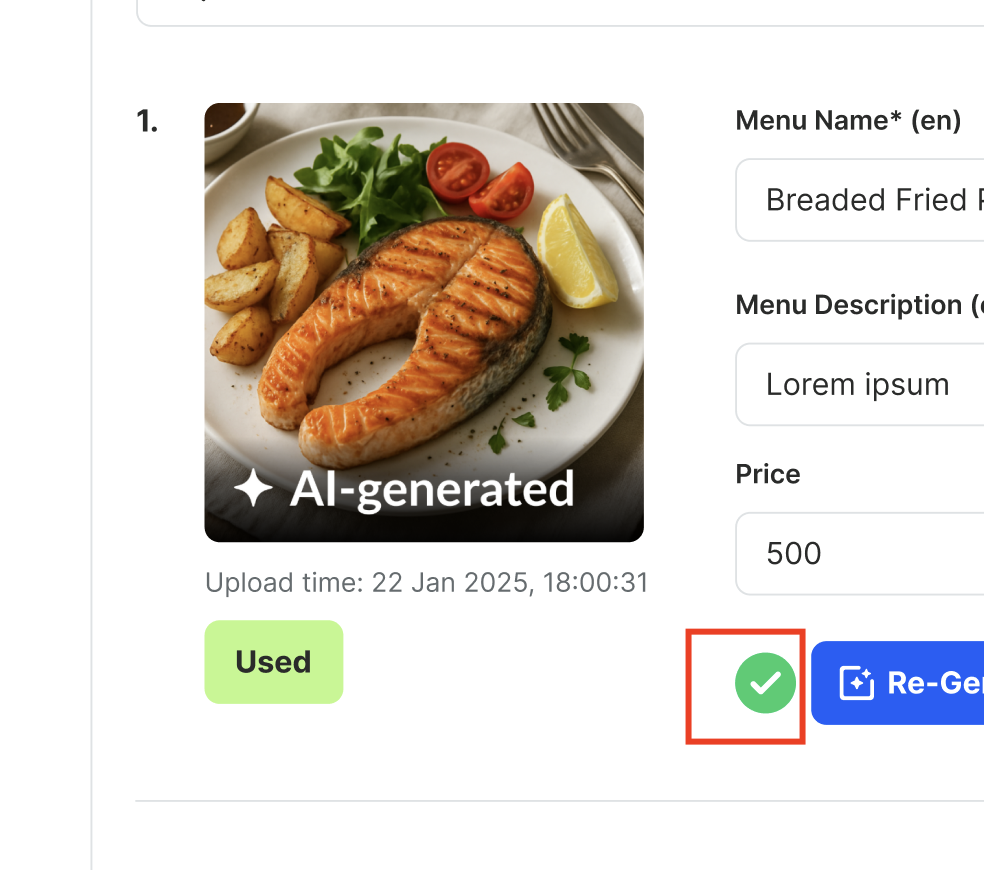
Task: Click the sparkle icon on Re-Generate button
Action: [856, 683]
